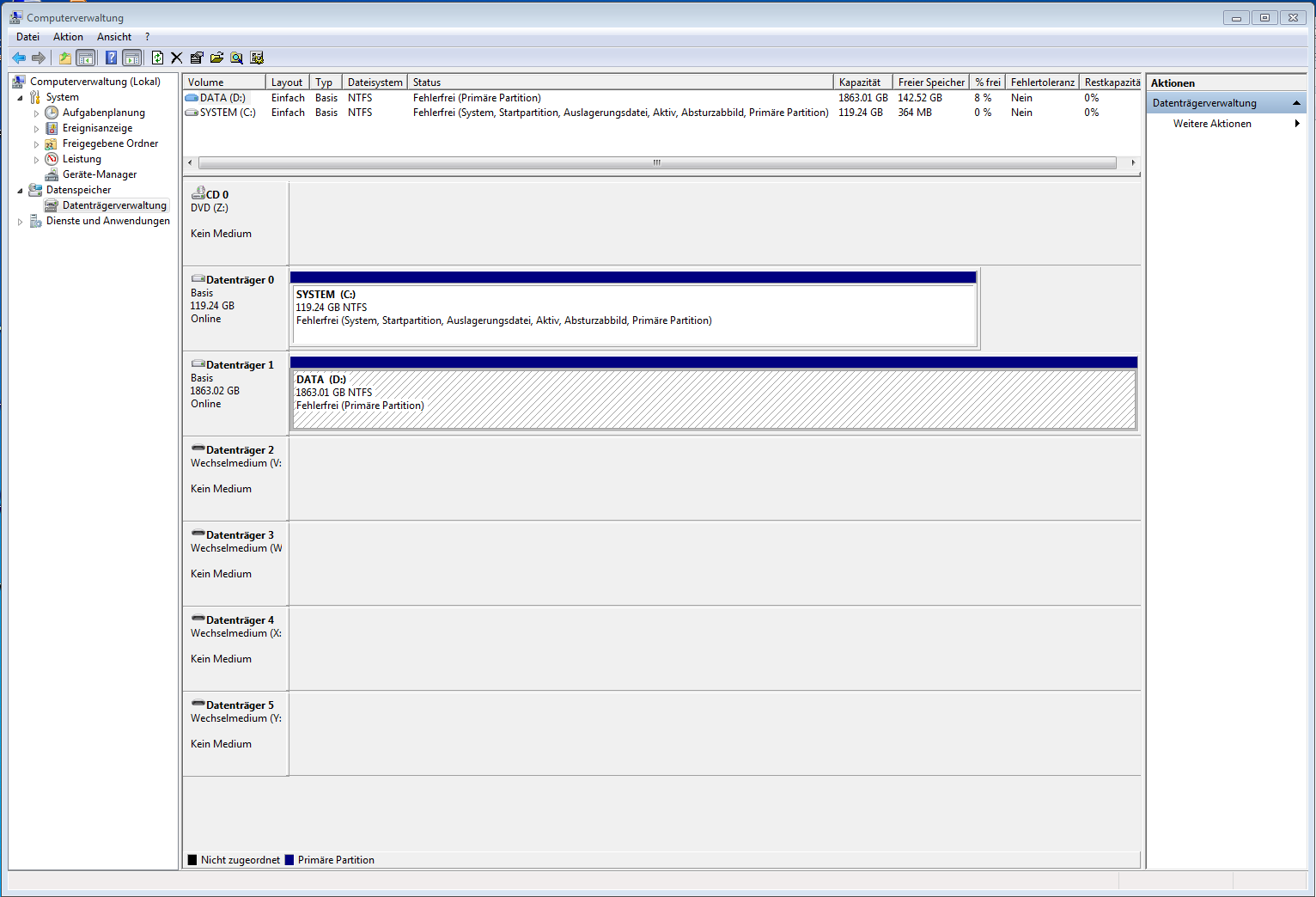Click the Up one level folder icon
This screenshot has height=897, width=1316.
tap(65, 58)
